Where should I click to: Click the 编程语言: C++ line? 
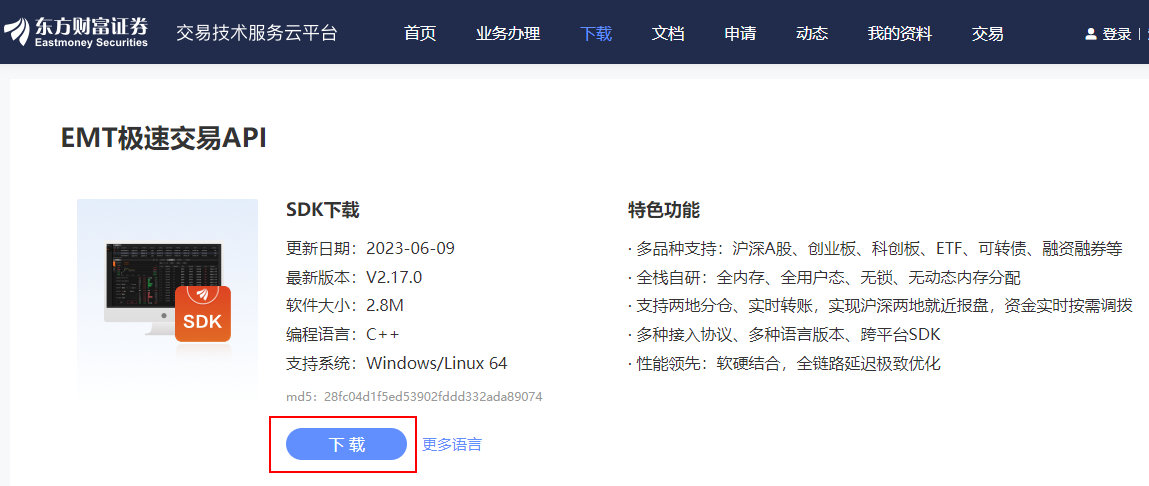point(343,334)
